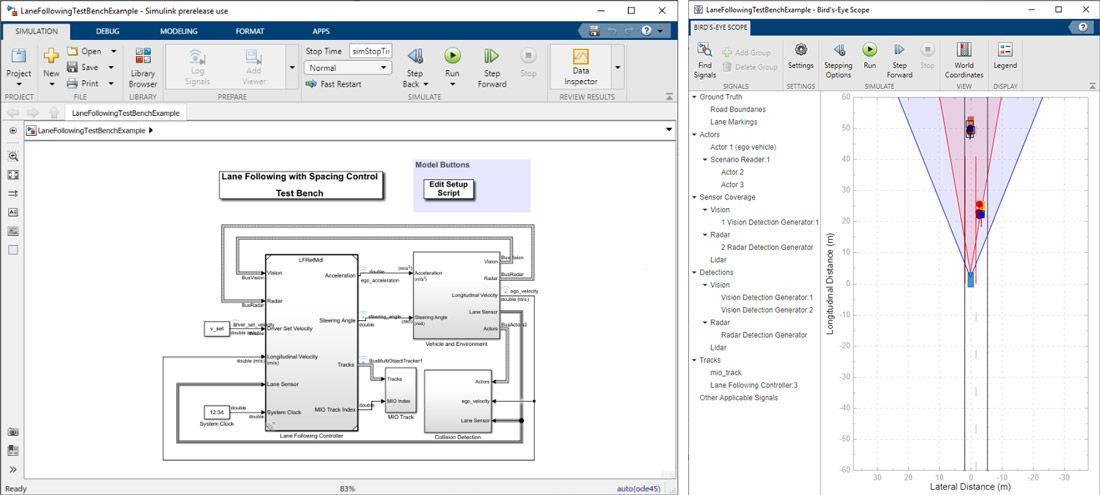The width and height of the screenshot is (1100, 495).
Task: Click the hide/show model browser icon
Action: [13, 130]
